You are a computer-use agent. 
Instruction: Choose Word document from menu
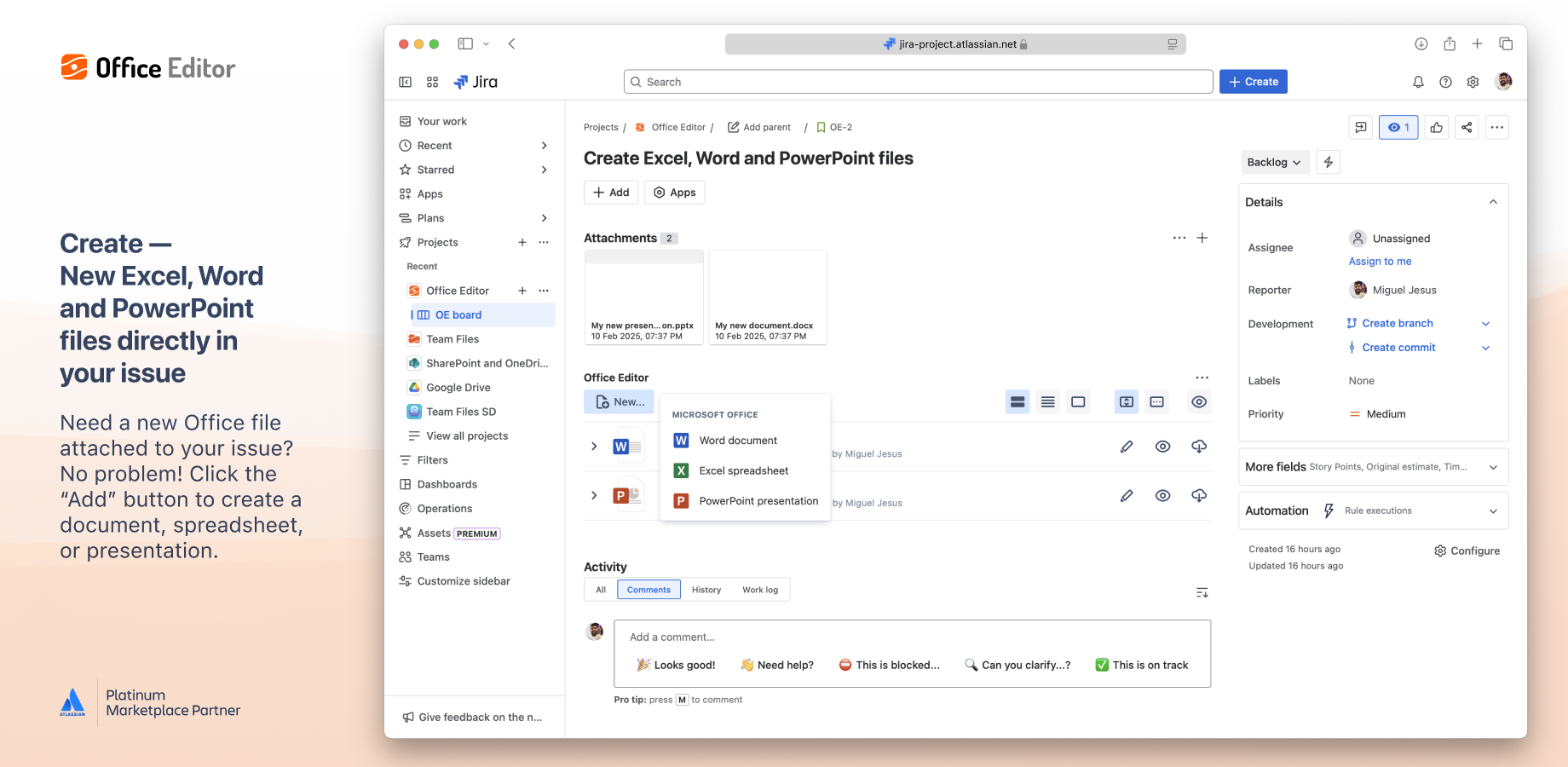pos(745,441)
